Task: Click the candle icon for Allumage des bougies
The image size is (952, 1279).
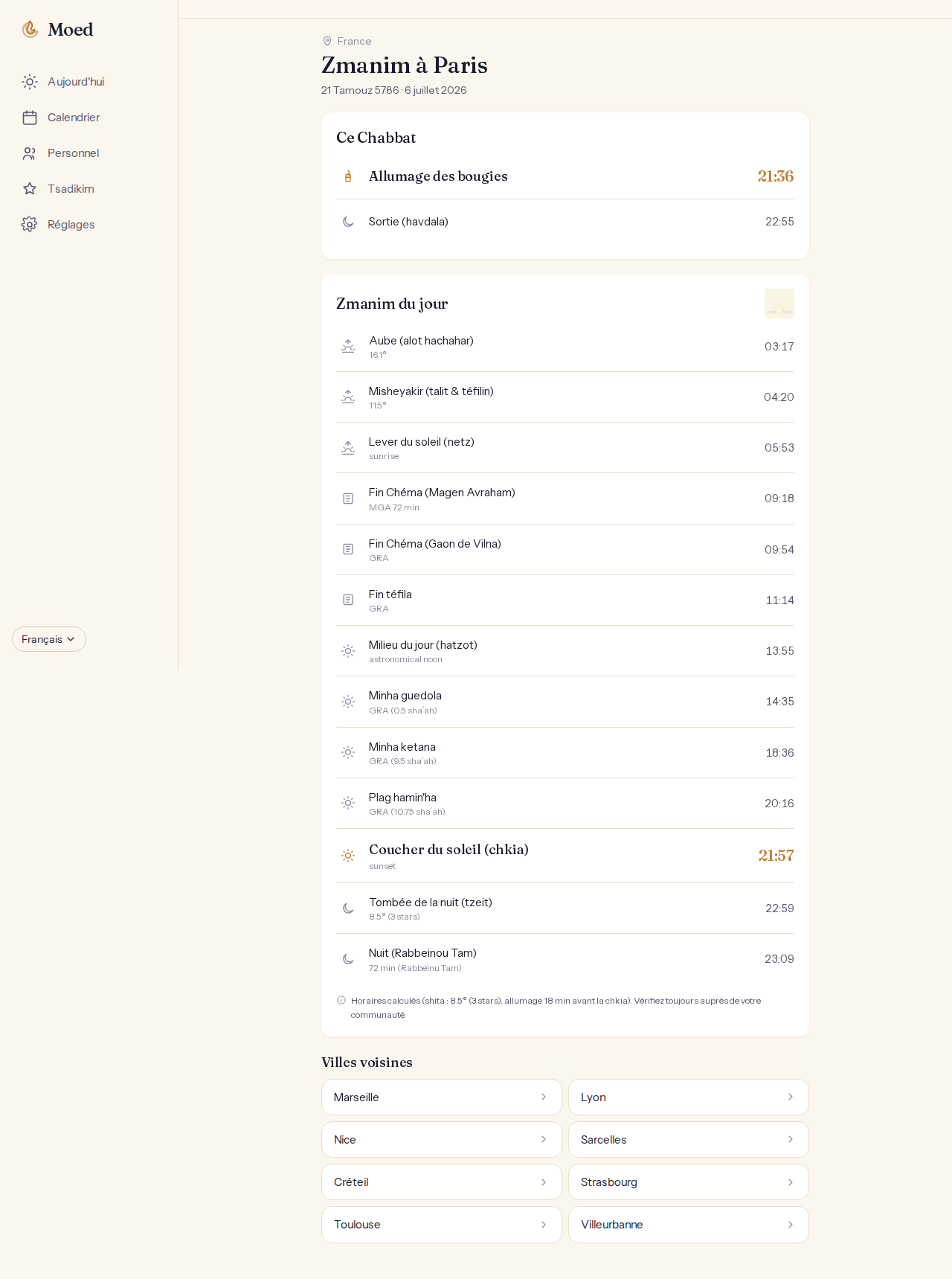Action: pyautogui.click(x=348, y=176)
